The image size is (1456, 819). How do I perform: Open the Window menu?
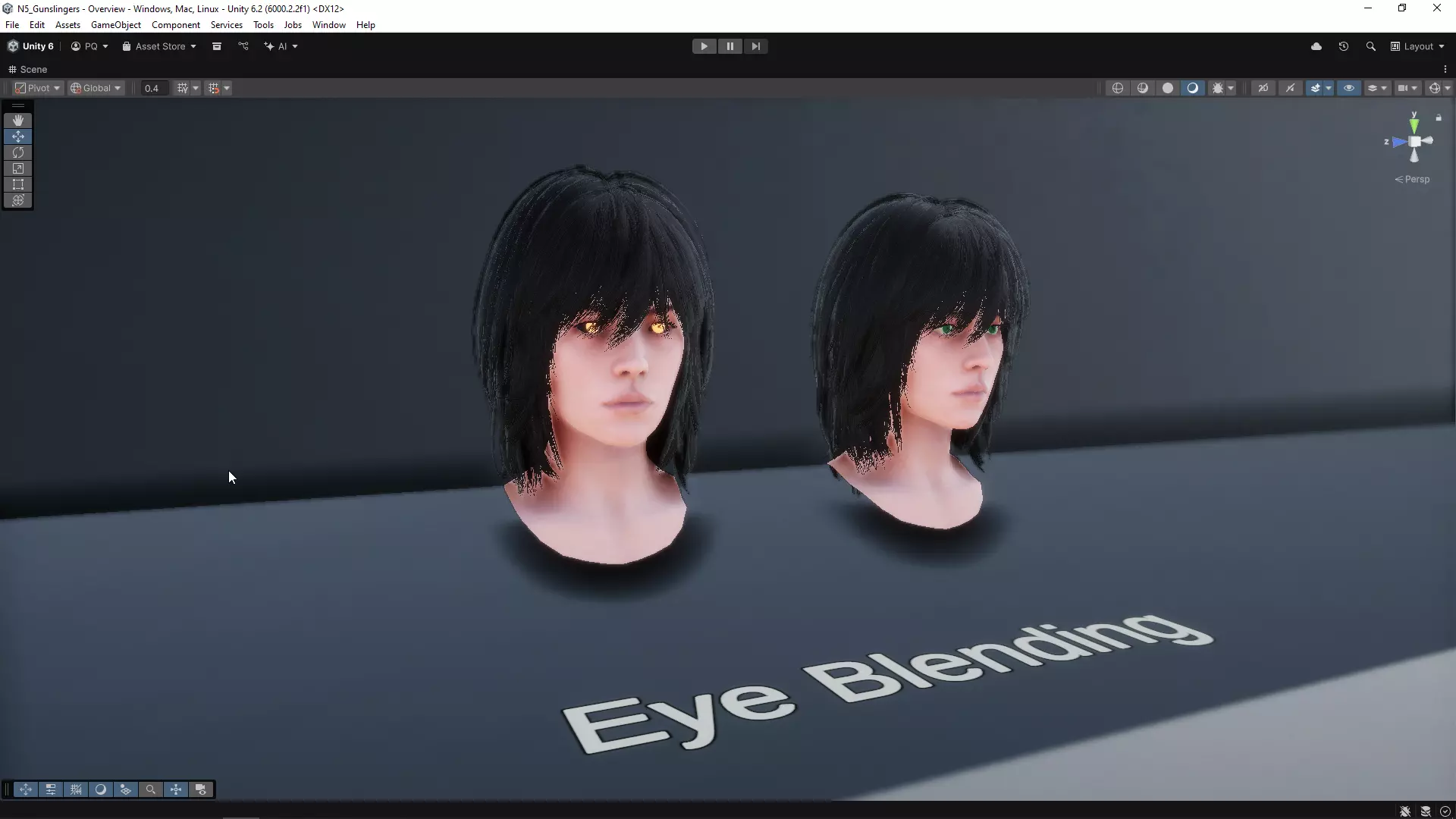(x=328, y=25)
